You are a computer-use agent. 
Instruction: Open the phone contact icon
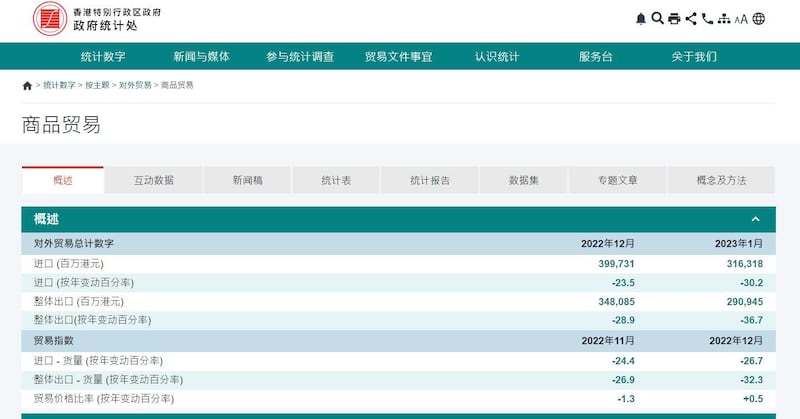(x=707, y=19)
